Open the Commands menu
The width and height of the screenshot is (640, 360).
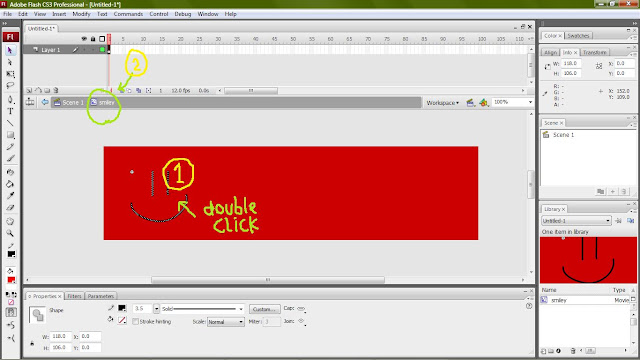tap(128, 14)
